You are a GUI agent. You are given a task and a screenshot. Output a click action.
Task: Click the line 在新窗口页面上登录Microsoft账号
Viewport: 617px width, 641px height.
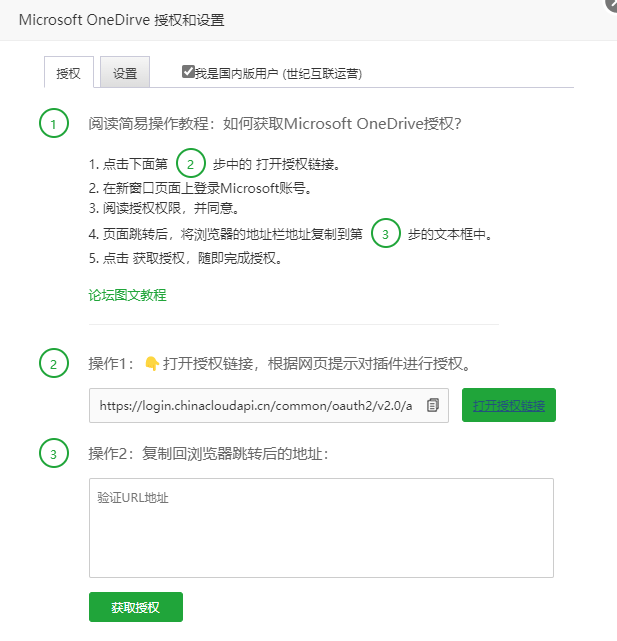pos(200,188)
